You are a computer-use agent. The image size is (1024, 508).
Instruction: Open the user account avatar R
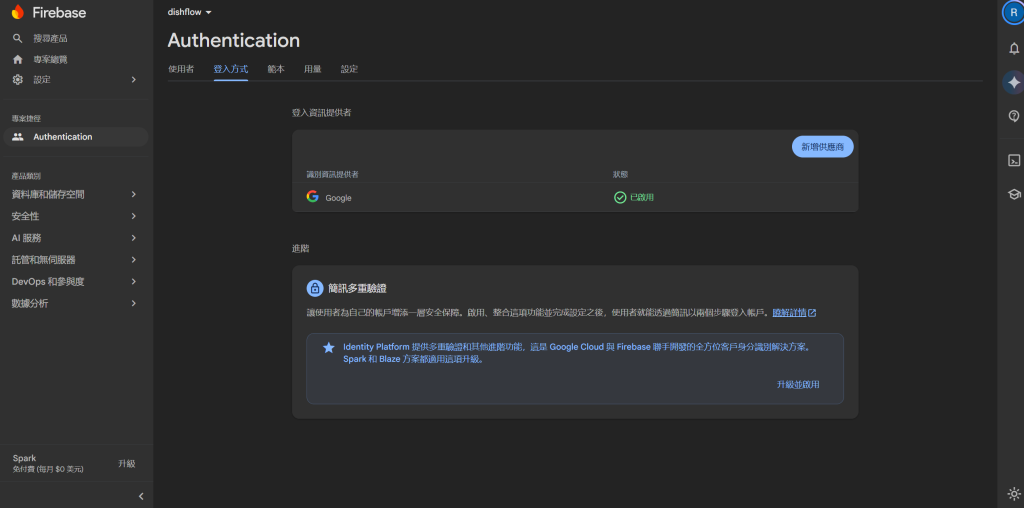[x=1014, y=13]
